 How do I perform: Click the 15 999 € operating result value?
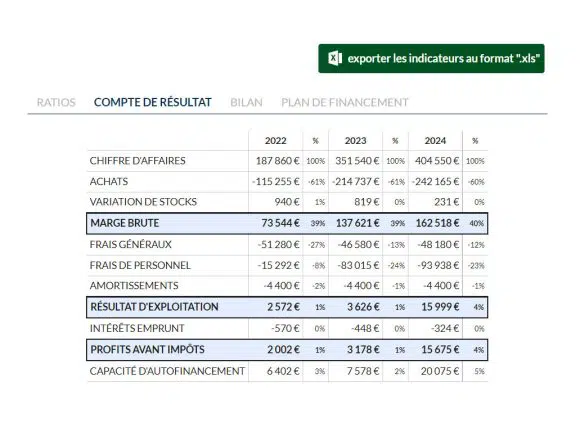click(x=441, y=307)
